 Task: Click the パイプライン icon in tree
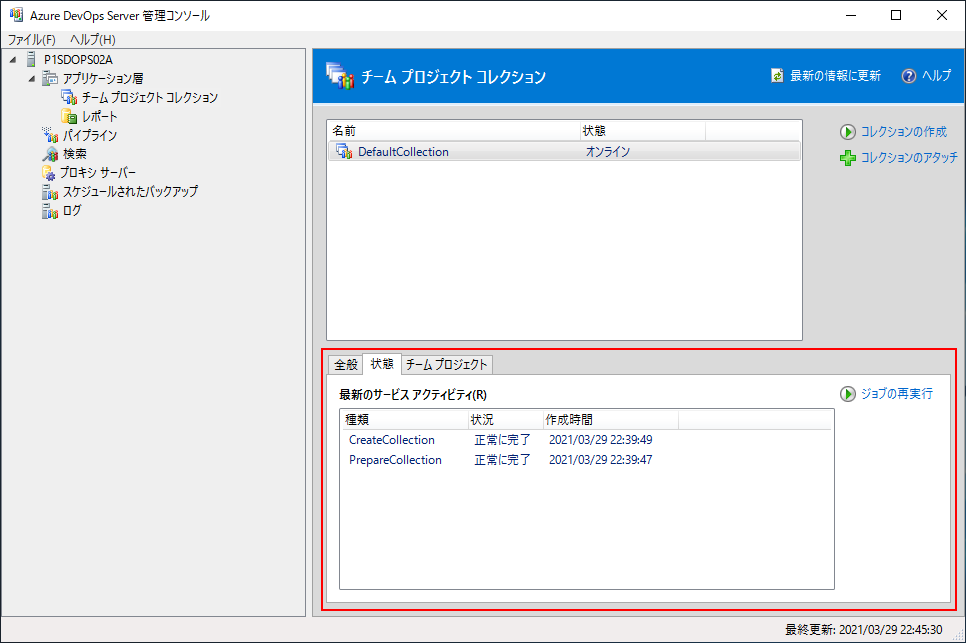pos(51,136)
